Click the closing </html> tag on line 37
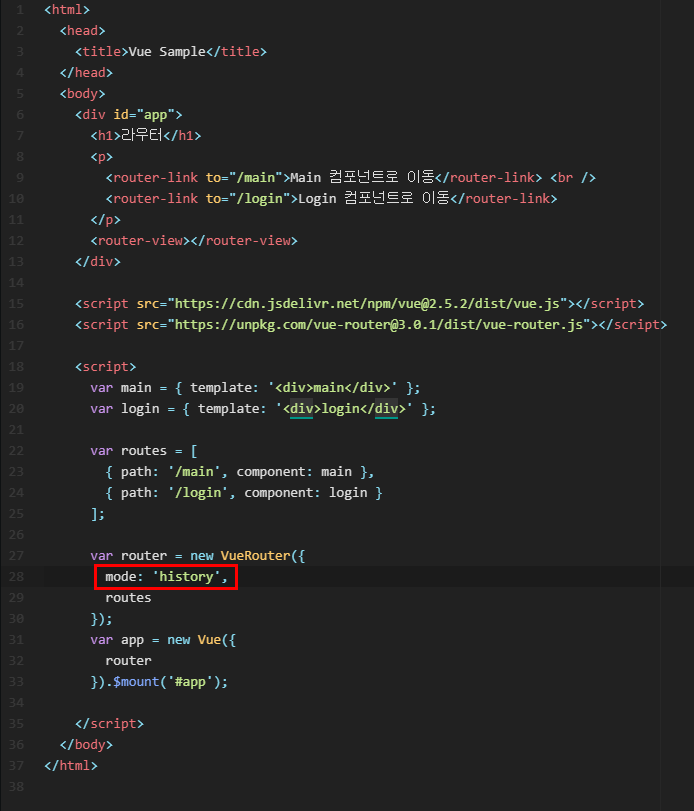 pyautogui.click(x=71, y=765)
